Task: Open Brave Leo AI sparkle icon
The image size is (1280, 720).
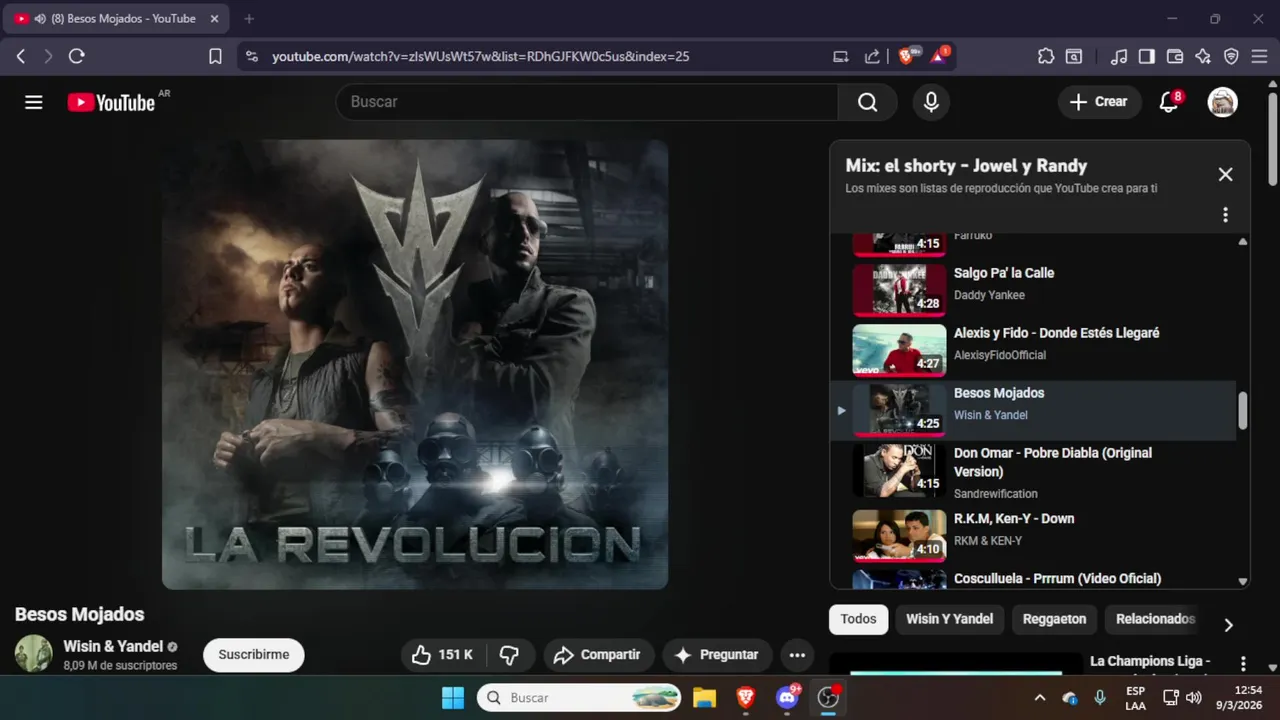Action: [1203, 57]
